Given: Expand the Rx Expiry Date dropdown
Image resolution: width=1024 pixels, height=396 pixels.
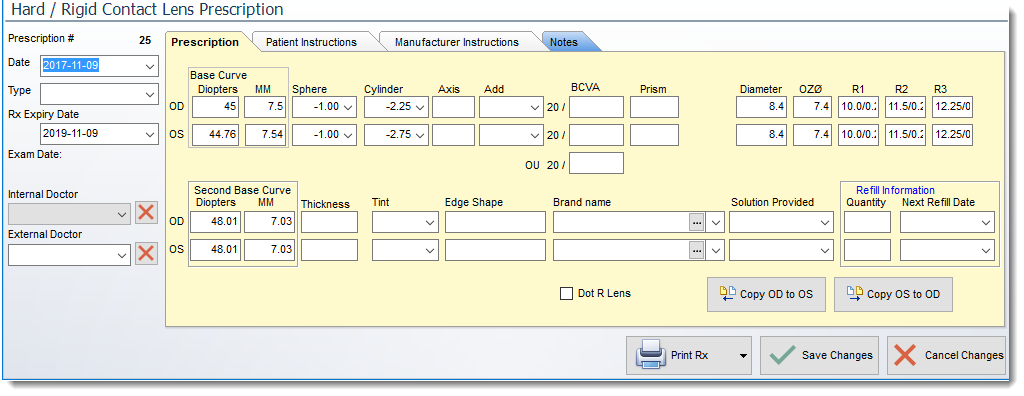Looking at the screenshot, I should 150,135.
